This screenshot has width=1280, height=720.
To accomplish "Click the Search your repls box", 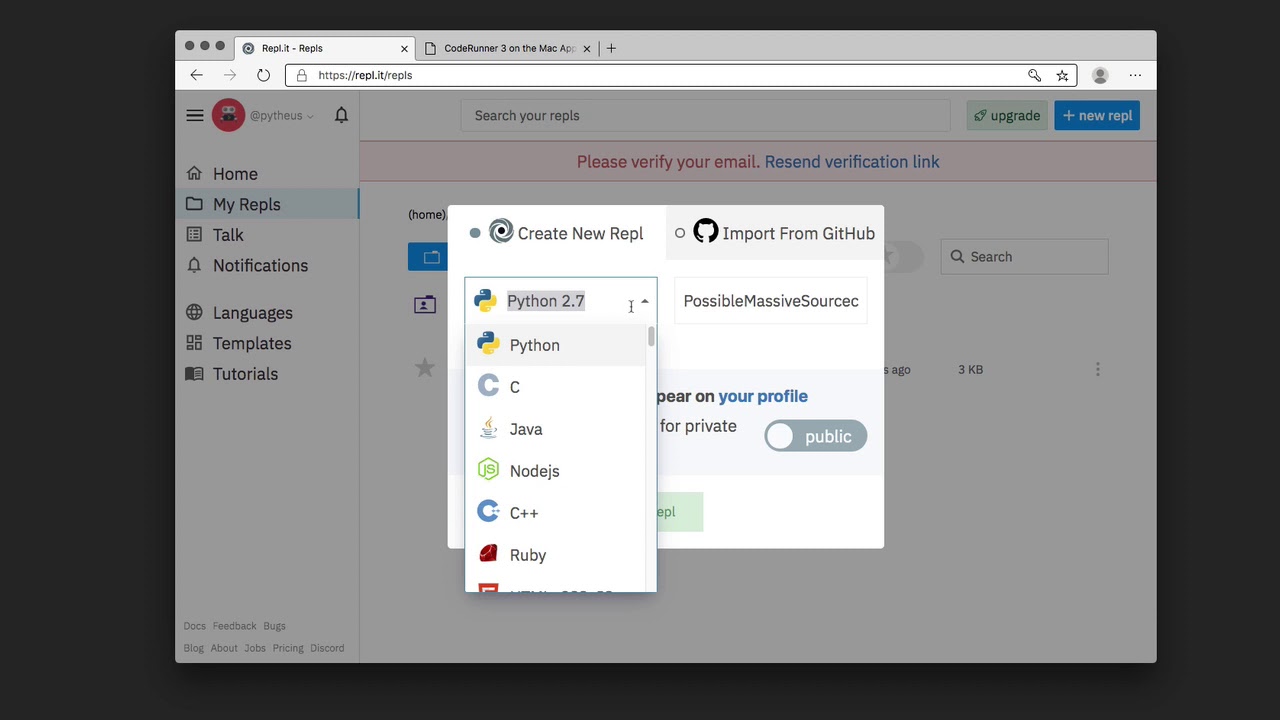I will point(705,116).
